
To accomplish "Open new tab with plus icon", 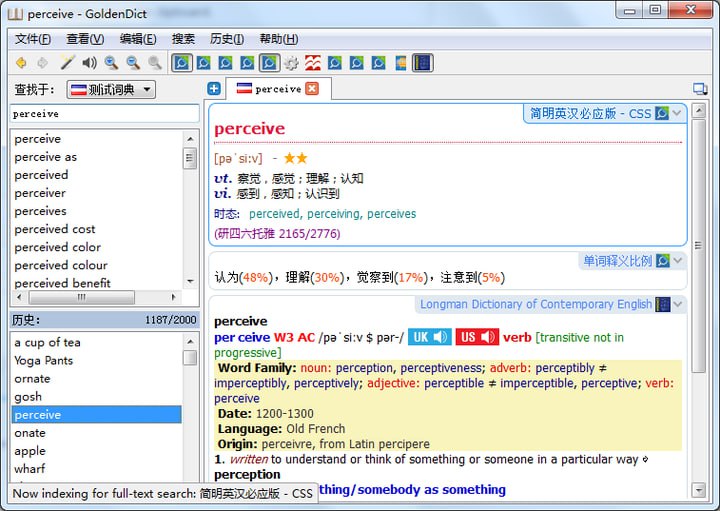I will point(214,89).
